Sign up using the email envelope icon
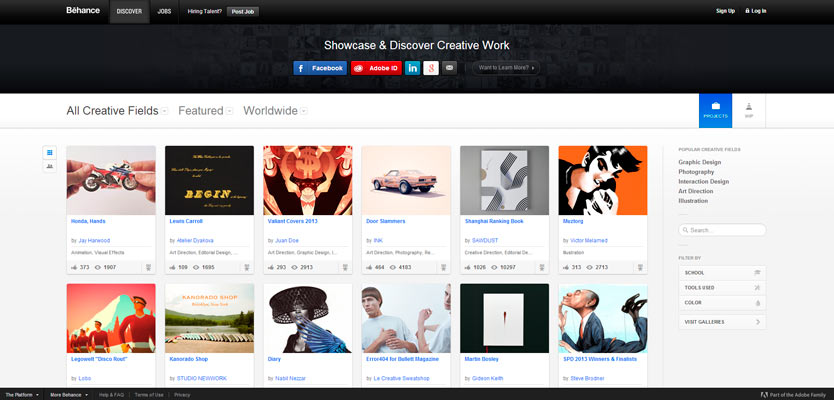This screenshot has height=400, width=834. coord(449,68)
